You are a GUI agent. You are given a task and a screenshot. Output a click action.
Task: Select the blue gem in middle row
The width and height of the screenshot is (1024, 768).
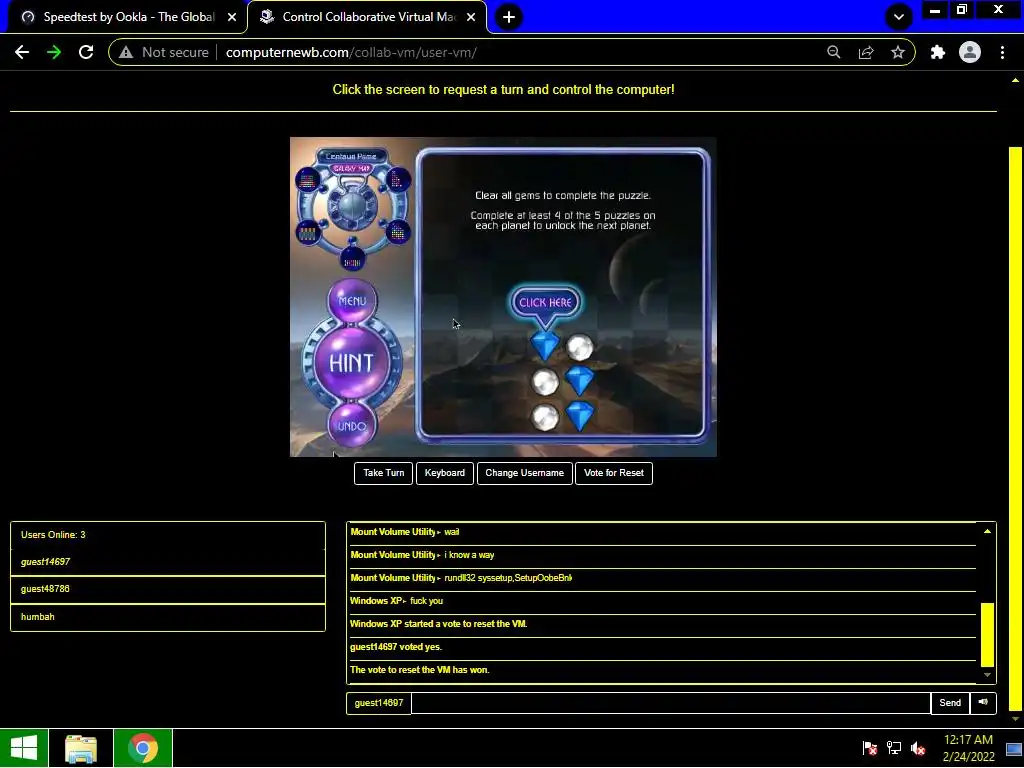point(579,379)
